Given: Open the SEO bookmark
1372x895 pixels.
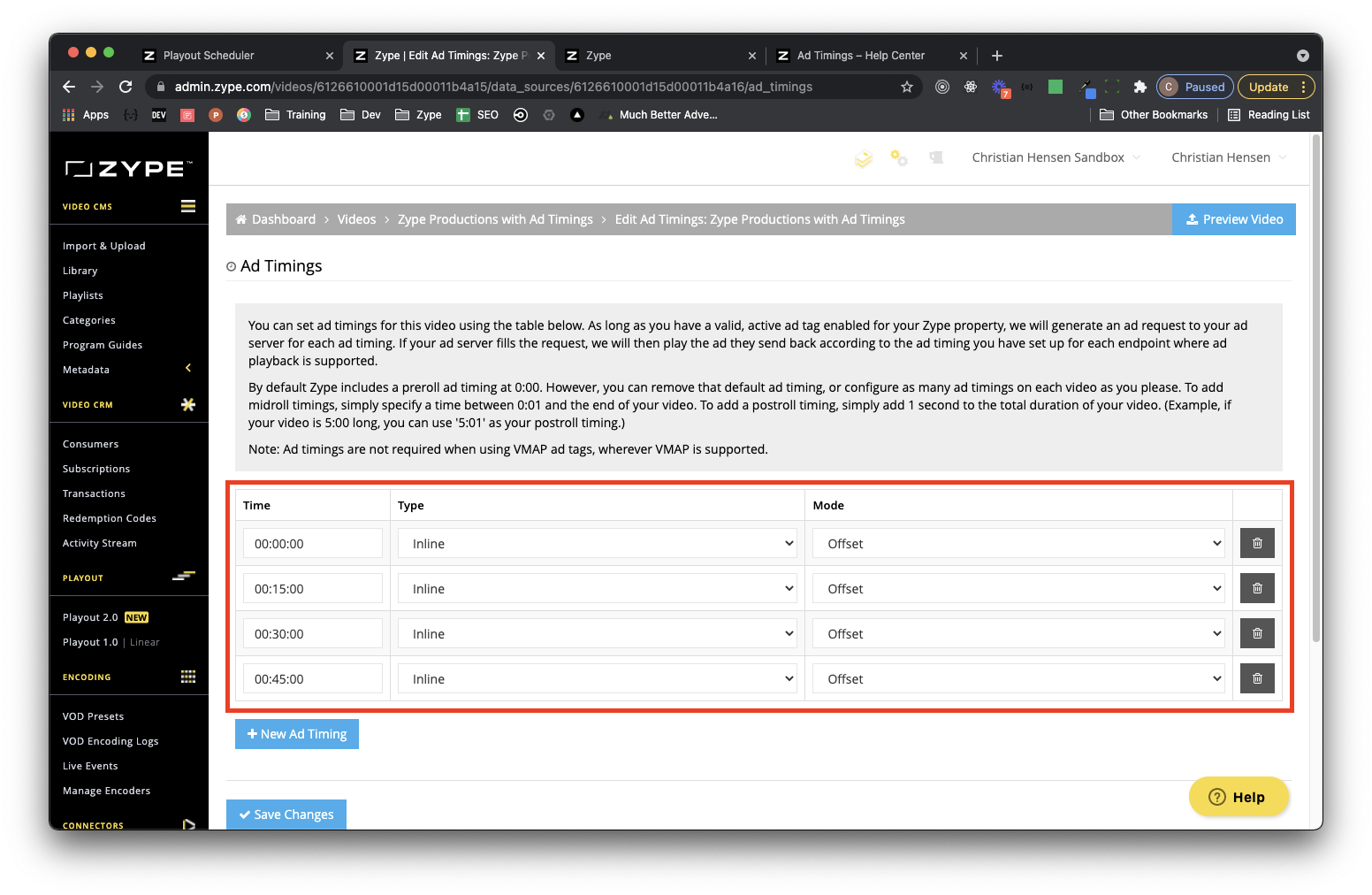Looking at the screenshot, I should coord(477,115).
